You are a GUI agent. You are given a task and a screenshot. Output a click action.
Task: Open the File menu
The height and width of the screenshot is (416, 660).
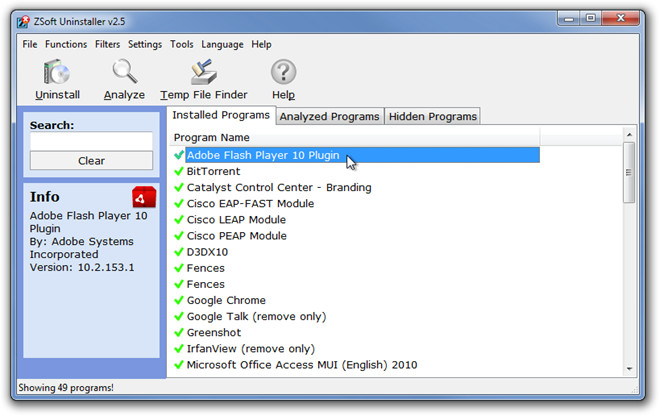(30, 44)
